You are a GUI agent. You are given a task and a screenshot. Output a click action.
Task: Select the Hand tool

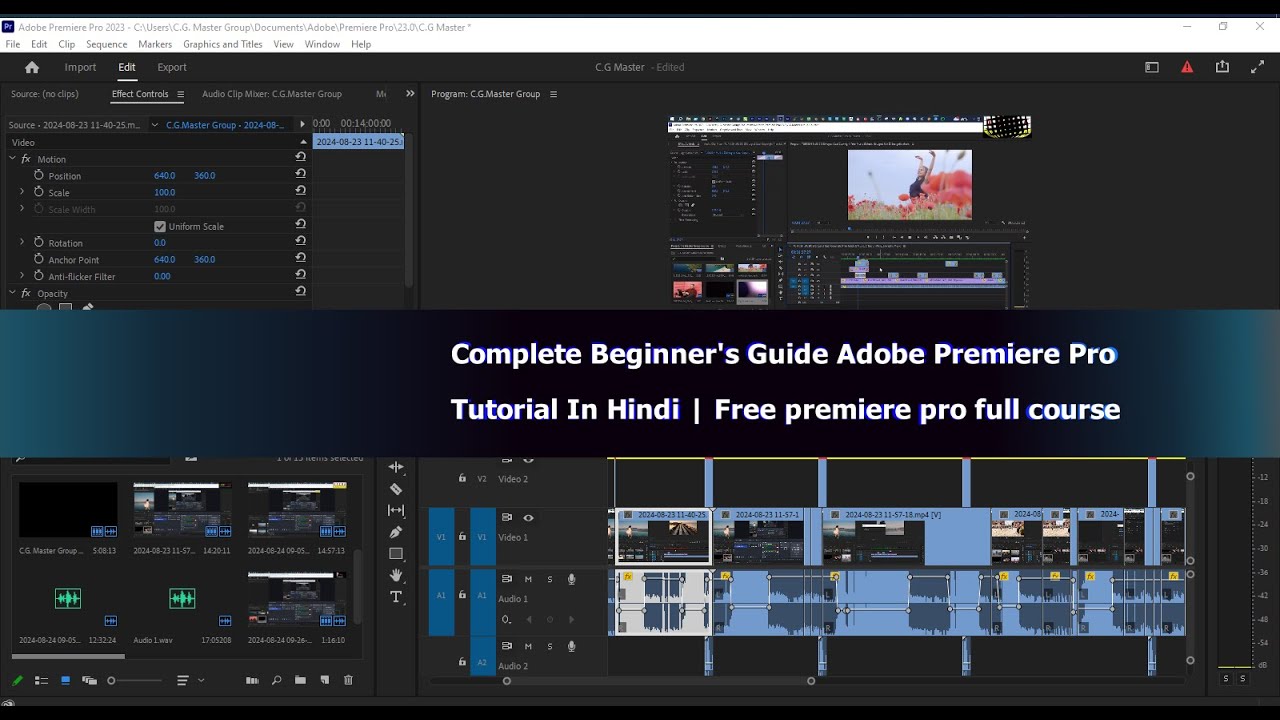pyautogui.click(x=396, y=575)
